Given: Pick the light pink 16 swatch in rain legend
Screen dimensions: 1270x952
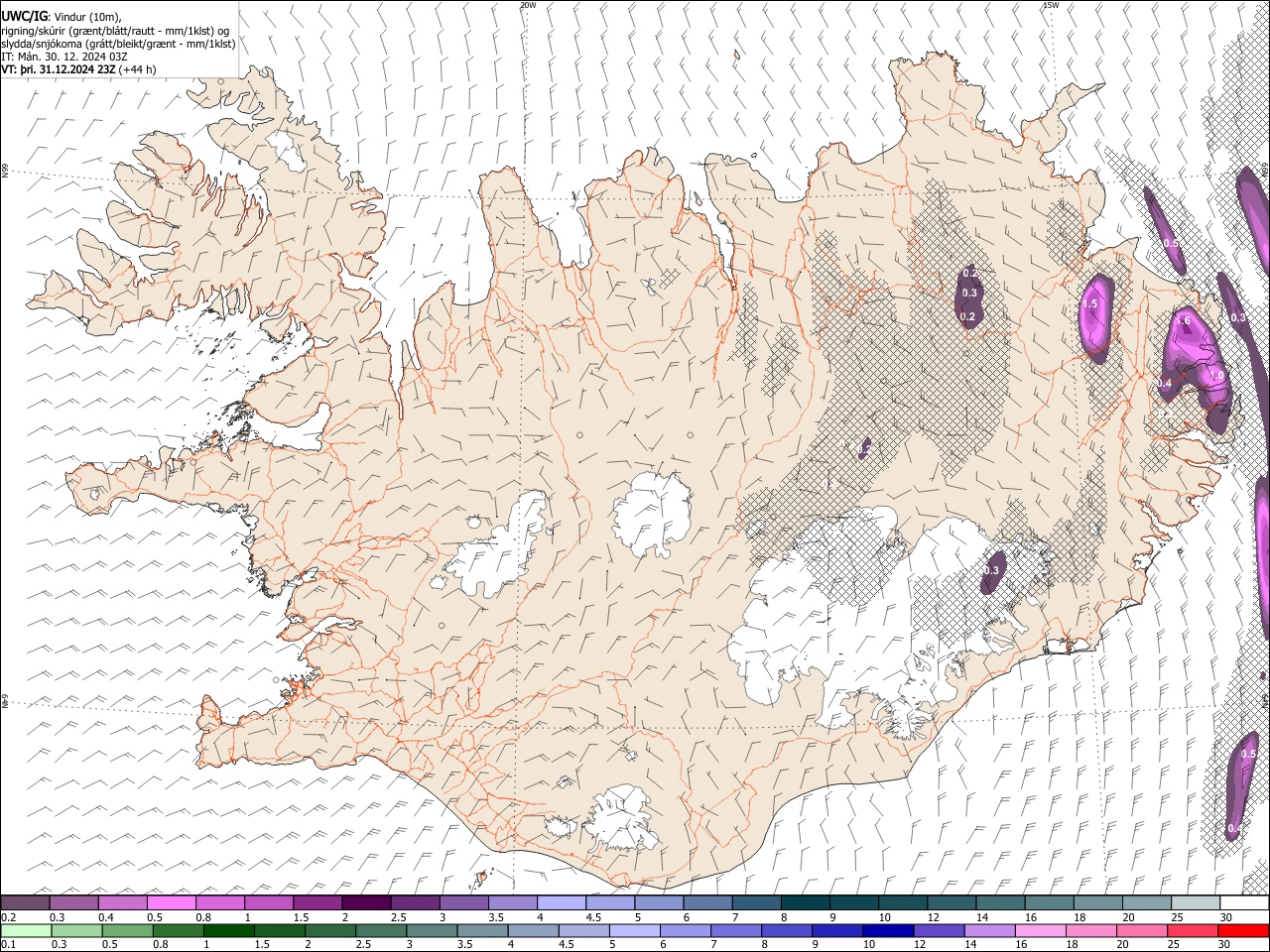Looking at the screenshot, I should (1040, 930).
